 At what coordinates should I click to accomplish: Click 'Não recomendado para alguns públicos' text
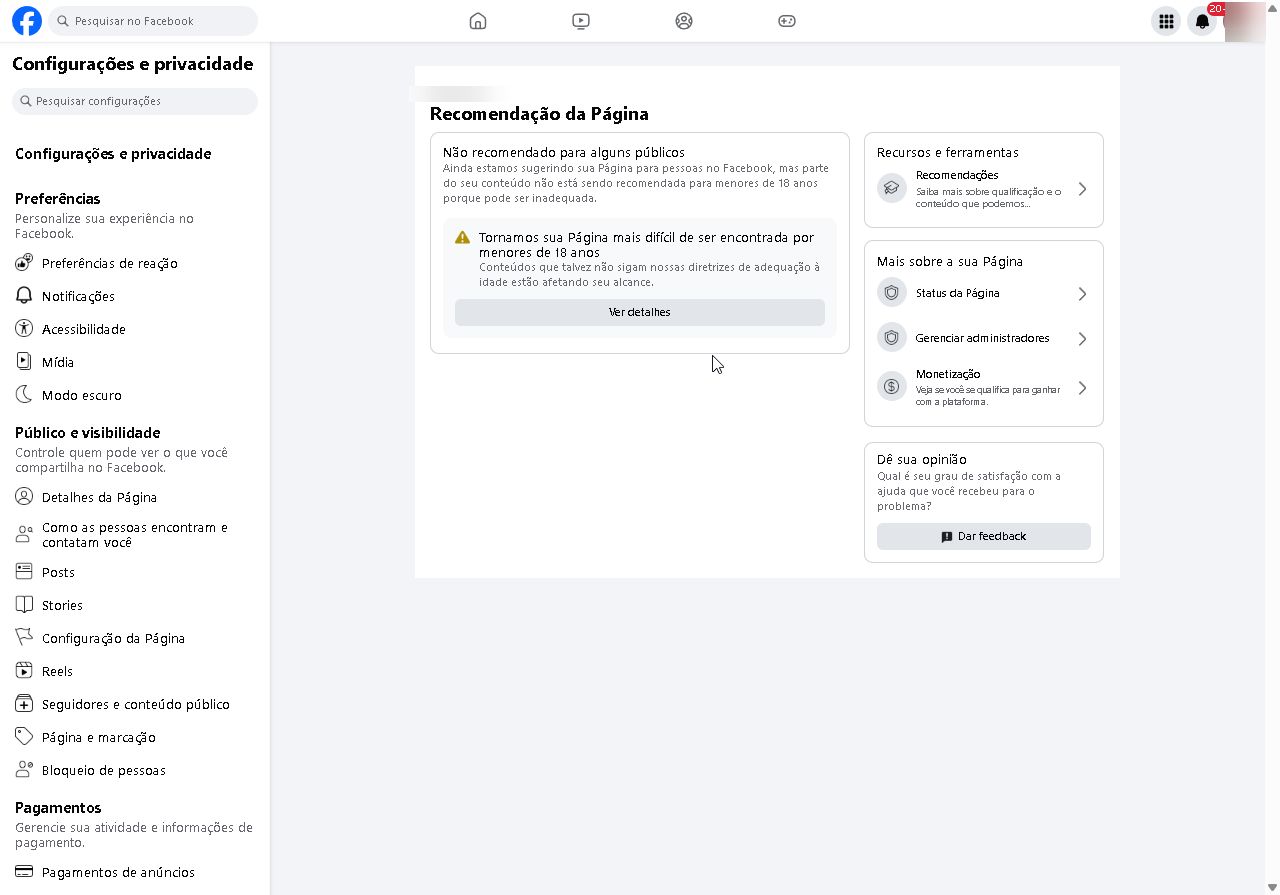(x=564, y=153)
